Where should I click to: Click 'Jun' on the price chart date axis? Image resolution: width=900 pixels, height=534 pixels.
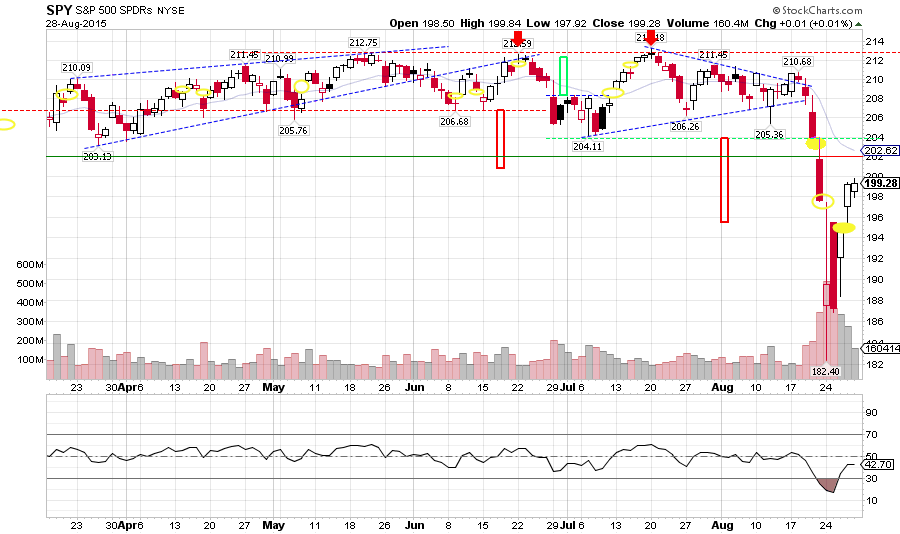click(x=414, y=388)
